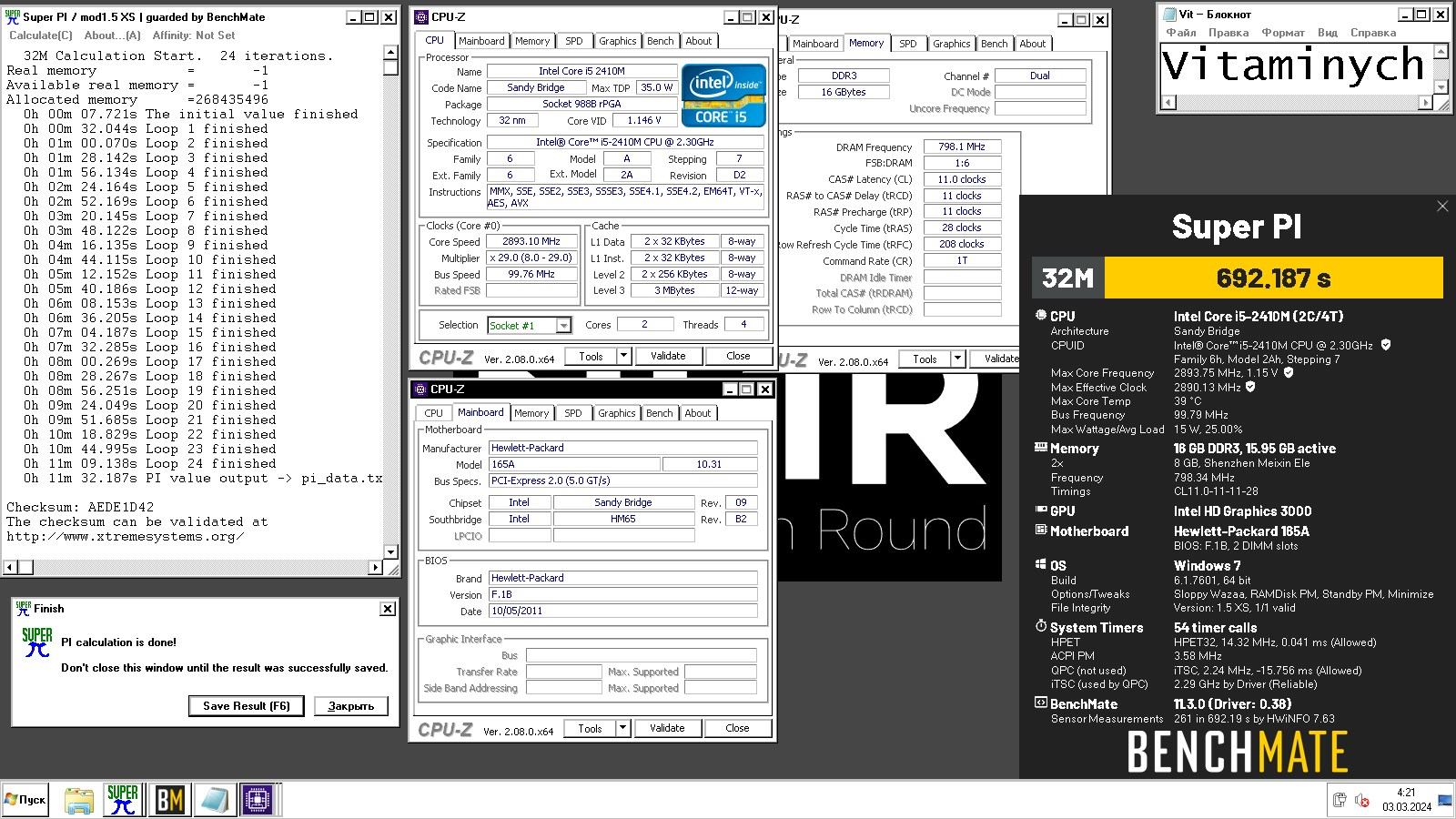
Task: Click the Vitaminych text in Notepad
Action: 1293,66
